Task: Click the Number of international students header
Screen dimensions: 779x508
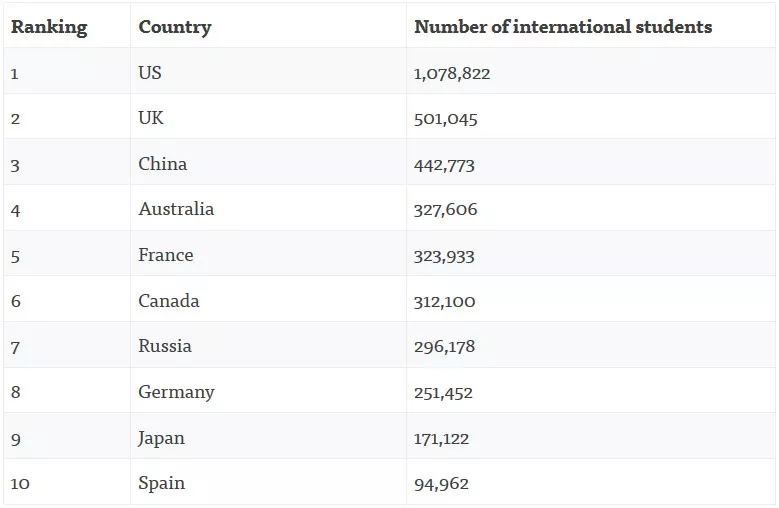Action: (x=563, y=27)
